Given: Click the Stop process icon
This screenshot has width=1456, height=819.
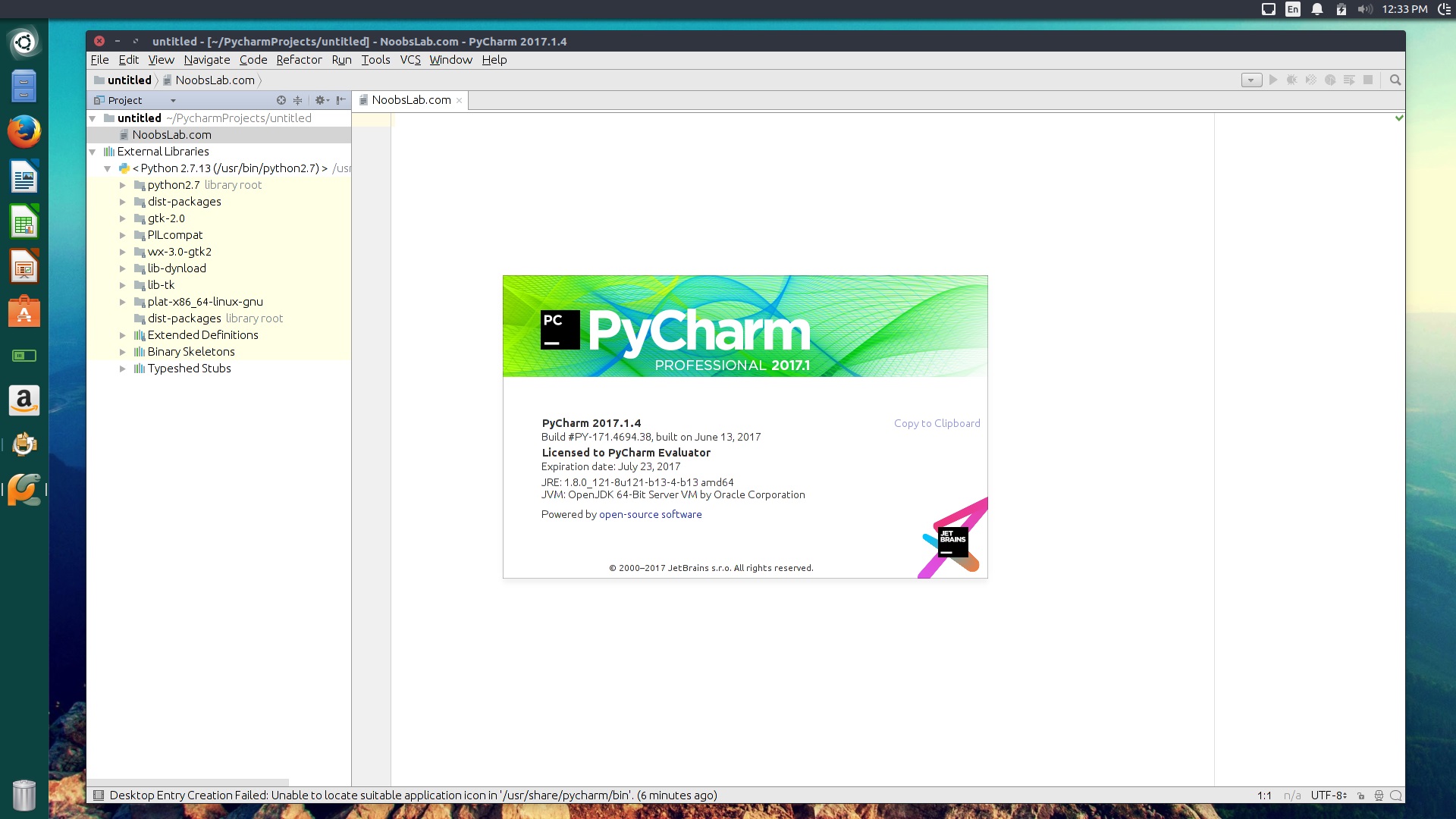Looking at the screenshot, I should [1367, 80].
